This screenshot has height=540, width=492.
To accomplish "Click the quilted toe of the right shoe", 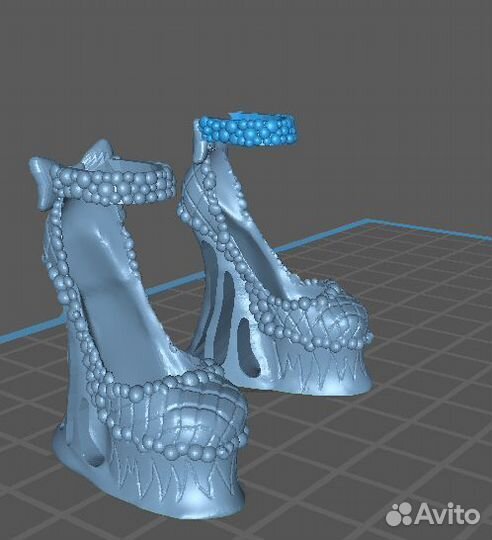I will [x=332, y=319].
